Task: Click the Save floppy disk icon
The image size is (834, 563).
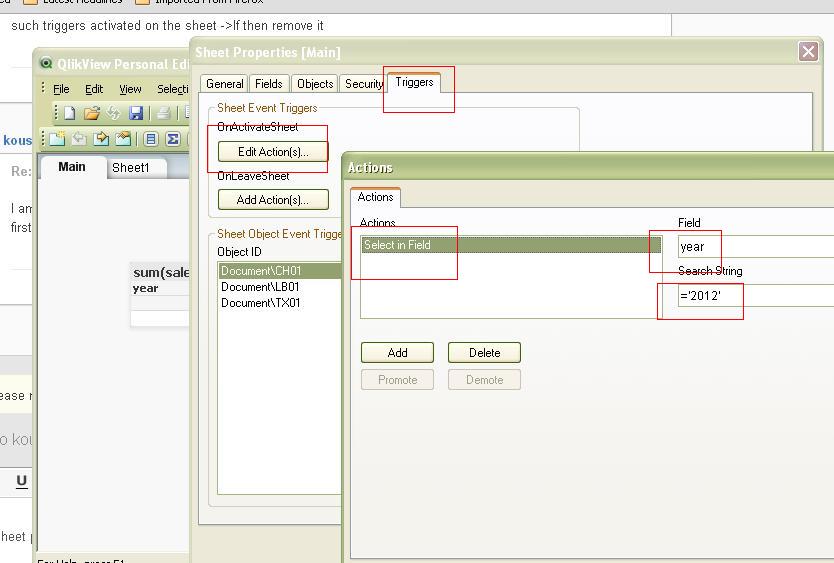Action: (136, 113)
